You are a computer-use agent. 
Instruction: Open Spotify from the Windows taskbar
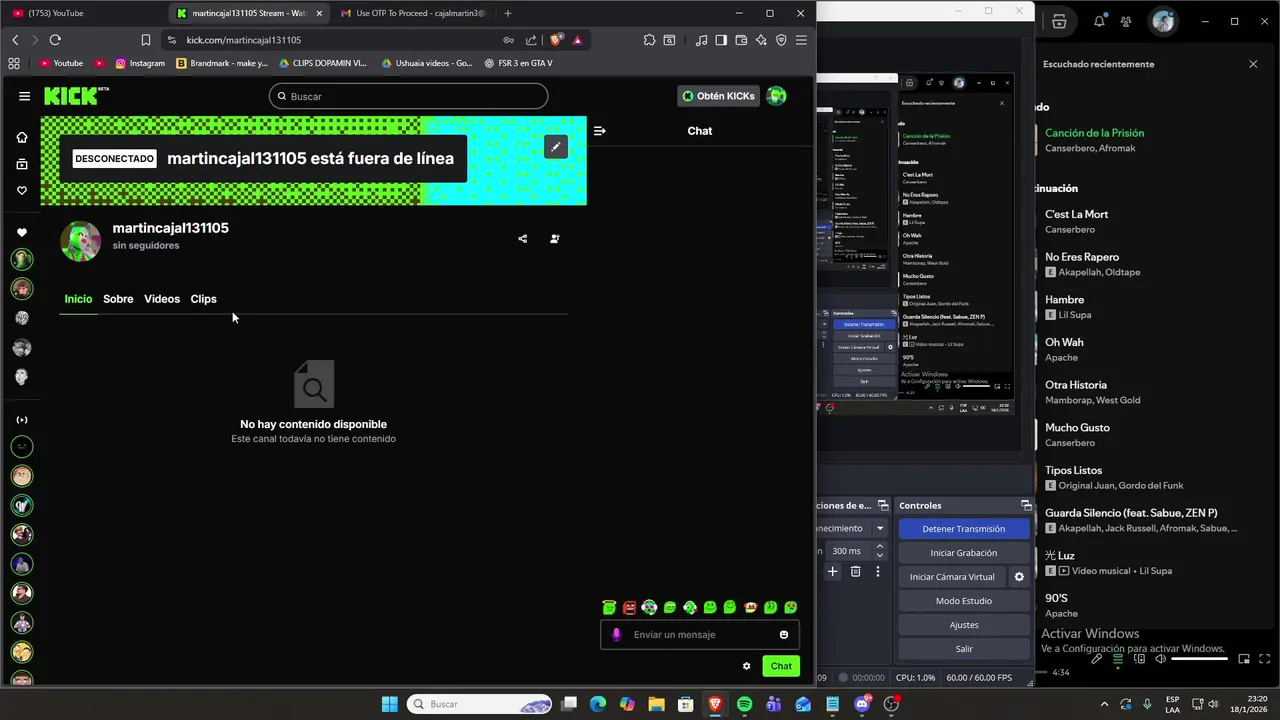(744, 704)
